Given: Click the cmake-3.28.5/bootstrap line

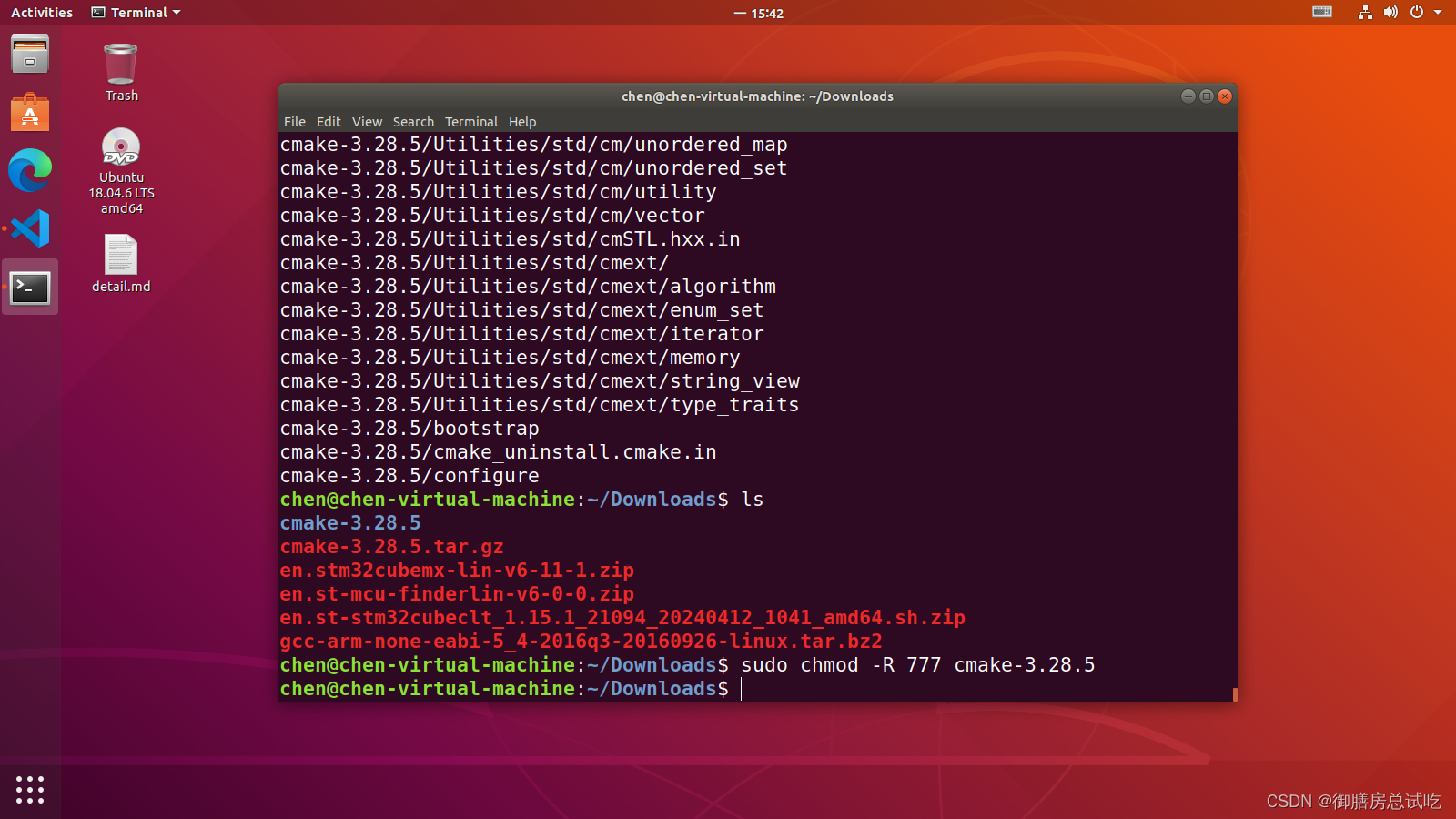Looking at the screenshot, I should pyautogui.click(x=409, y=429).
